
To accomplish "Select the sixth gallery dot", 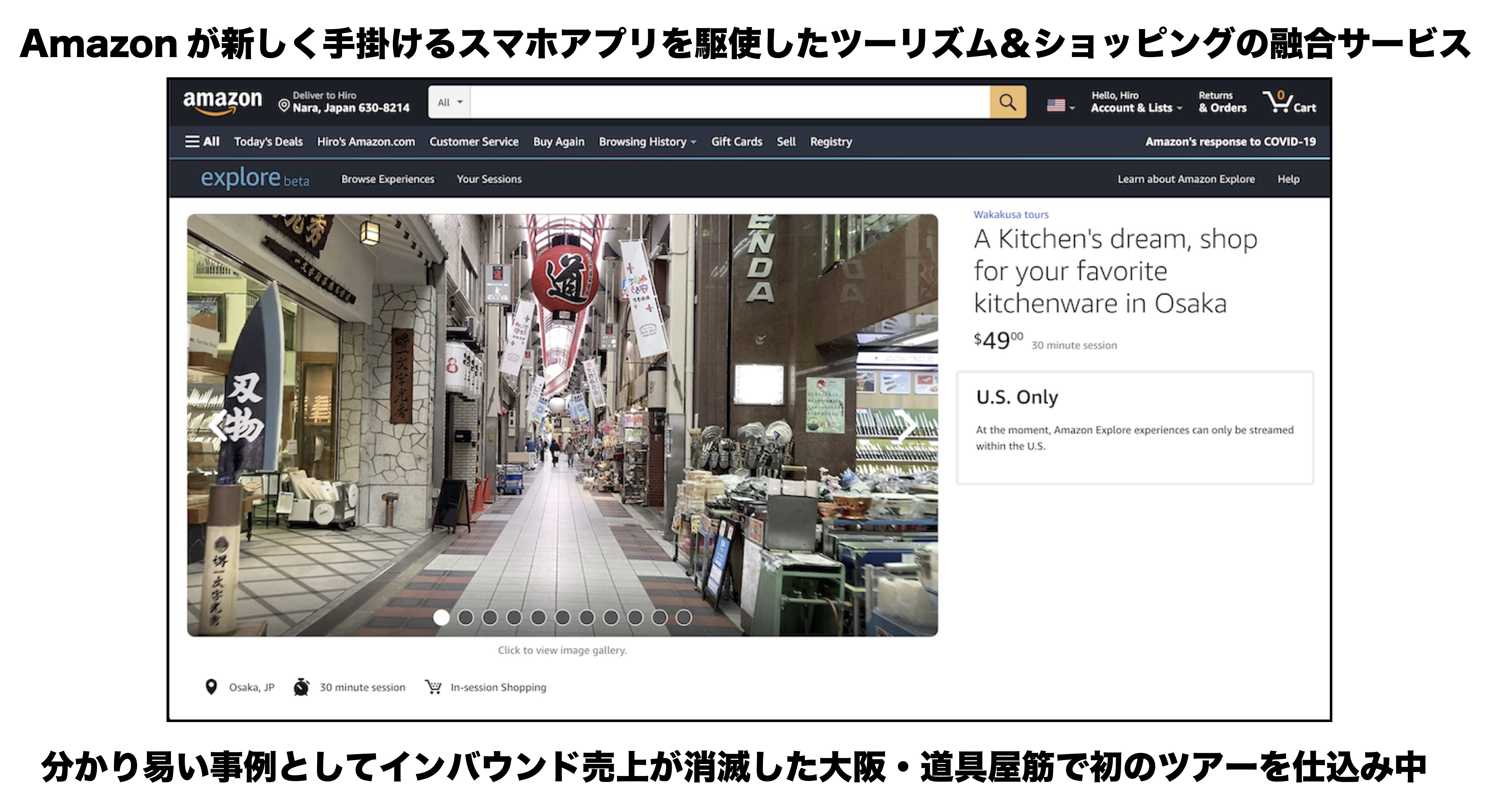I will 562,618.
